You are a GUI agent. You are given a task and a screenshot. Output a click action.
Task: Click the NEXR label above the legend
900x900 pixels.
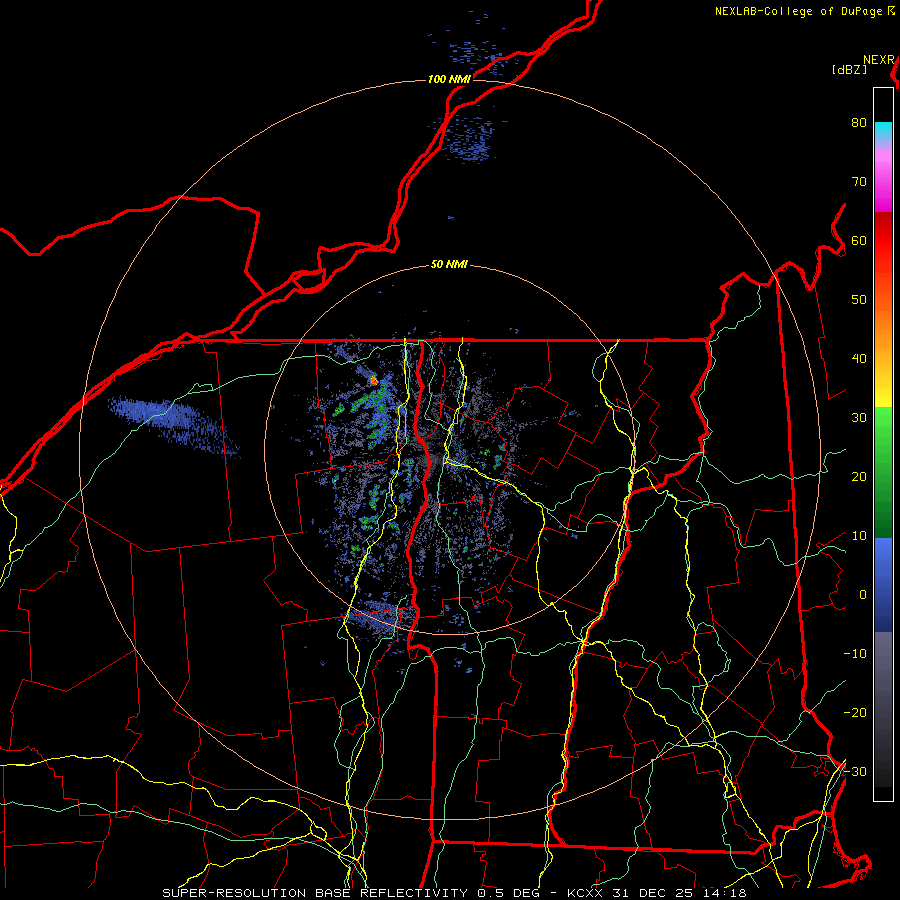[x=879, y=60]
